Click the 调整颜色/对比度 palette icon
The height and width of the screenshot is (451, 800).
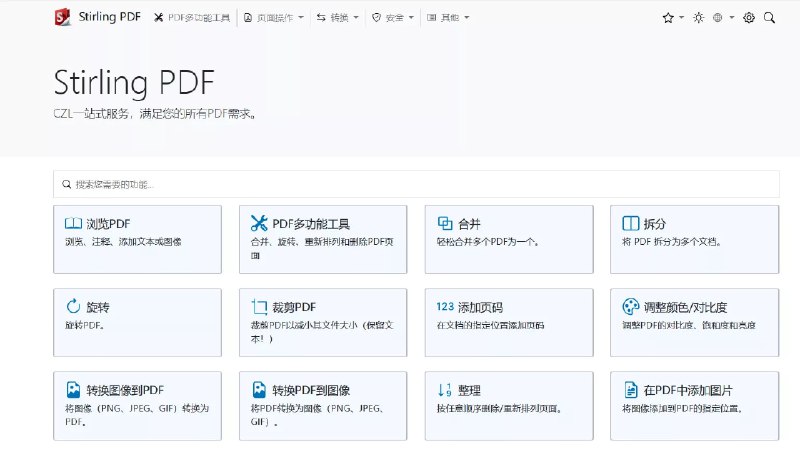point(631,307)
